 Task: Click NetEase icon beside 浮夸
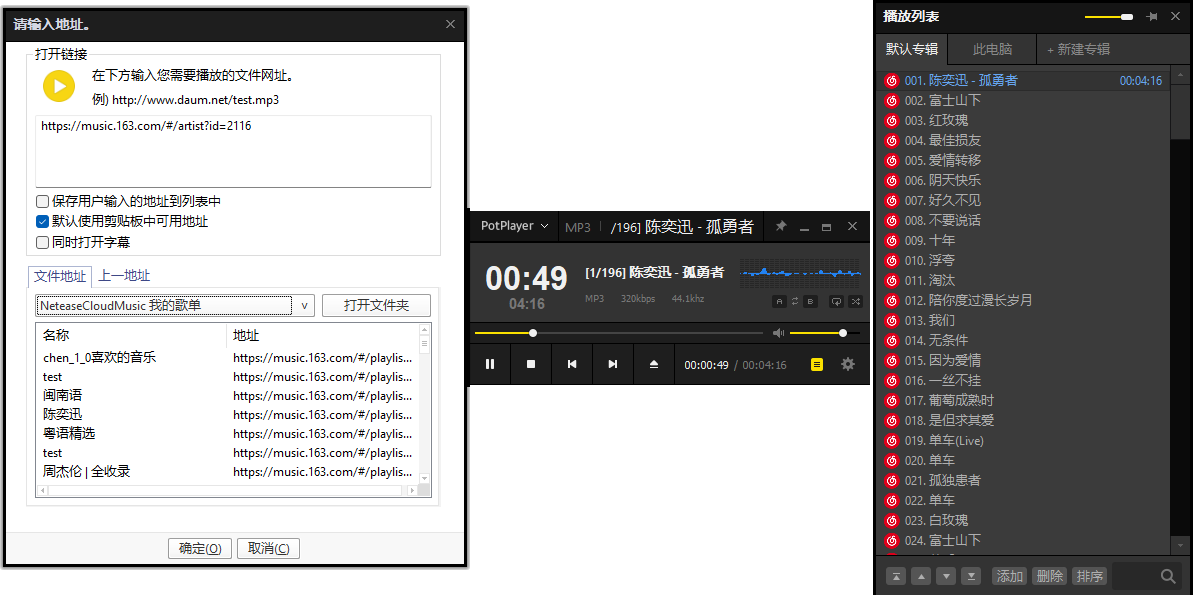click(x=892, y=260)
